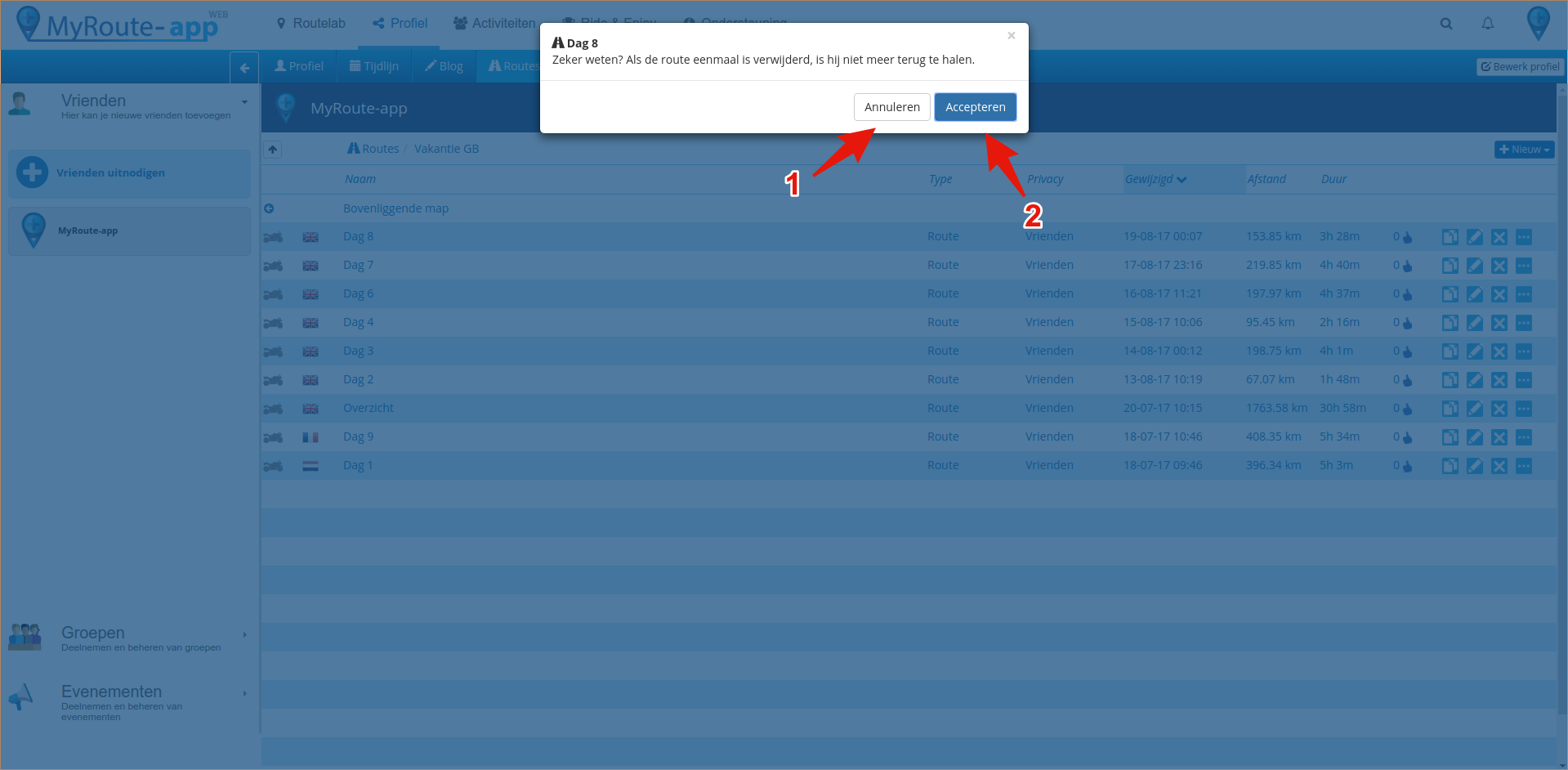Open Profiel in top navigation
This screenshot has width=1568, height=770.
click(400, 23)
